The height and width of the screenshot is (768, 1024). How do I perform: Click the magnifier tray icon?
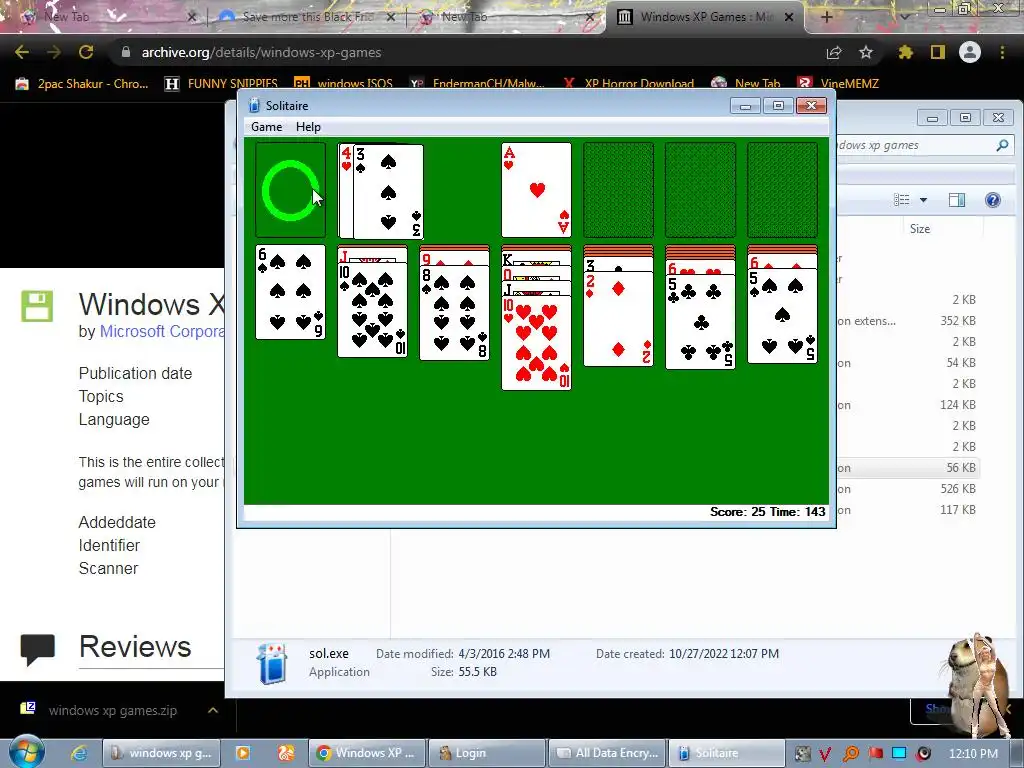(851, 754)
